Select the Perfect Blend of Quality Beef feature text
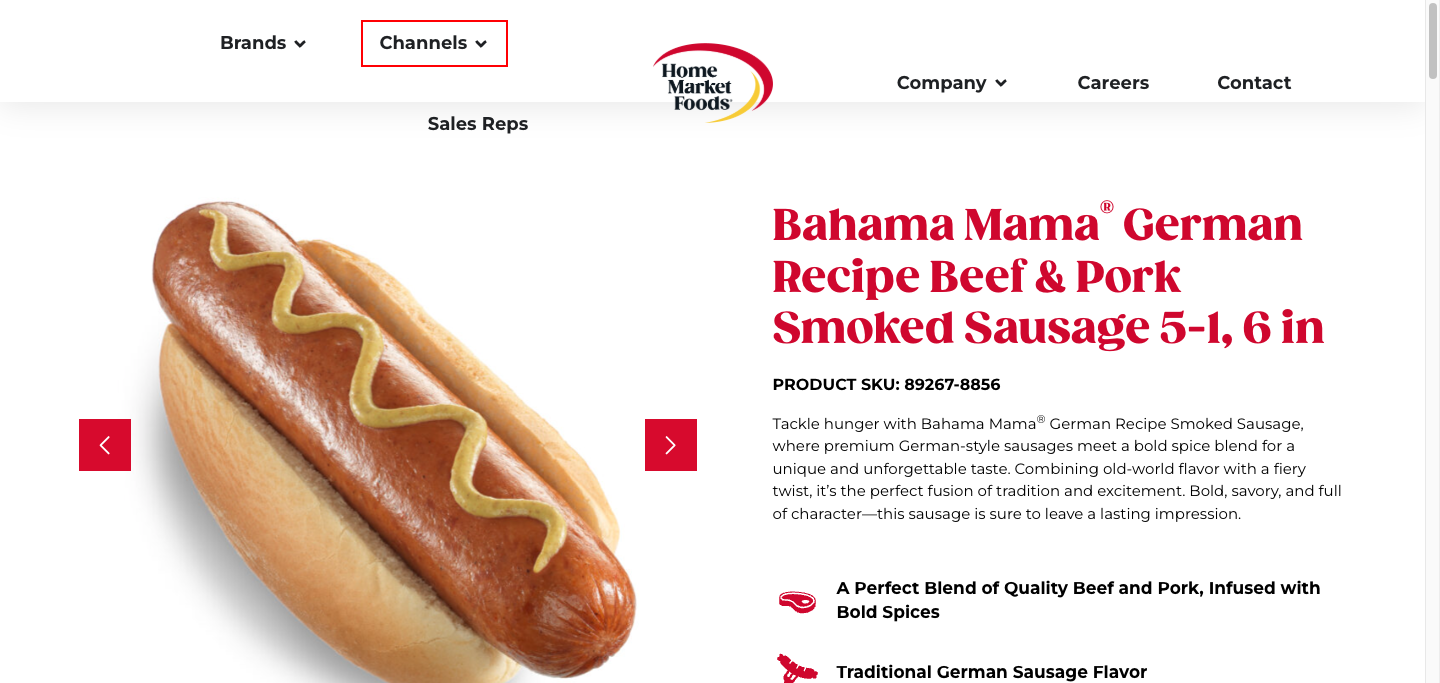 (1078, 600)
